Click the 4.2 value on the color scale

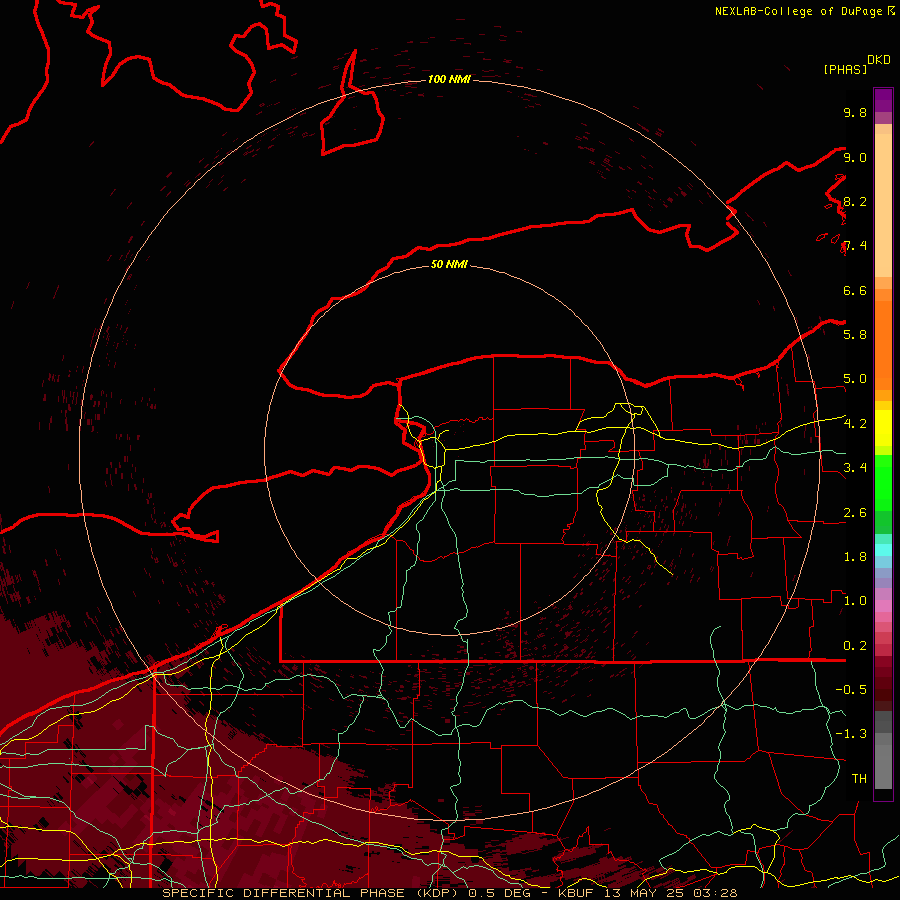pyautogui.click(x=855, y=424)
